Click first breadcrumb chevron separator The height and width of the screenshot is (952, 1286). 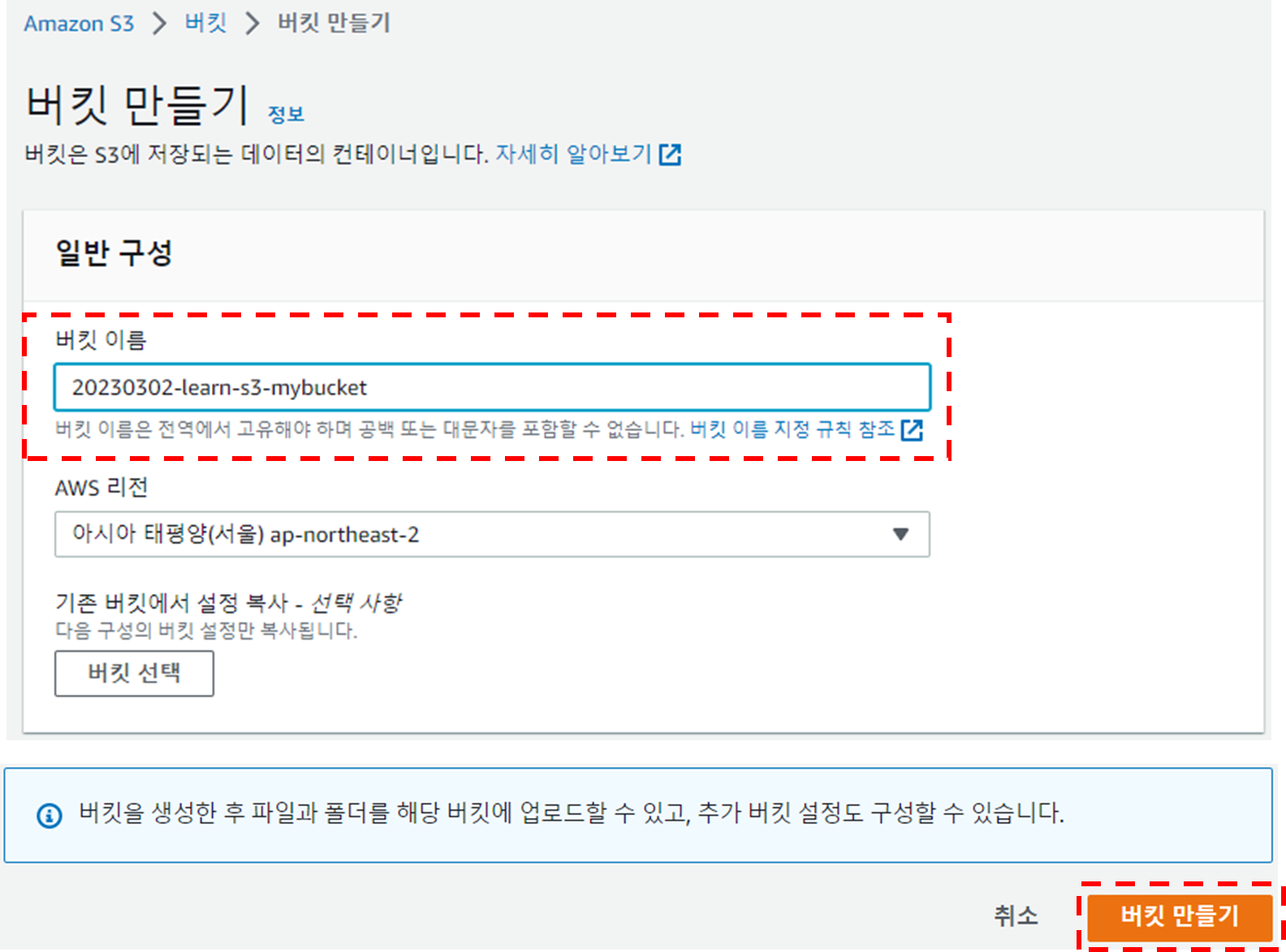click(159, 24)
